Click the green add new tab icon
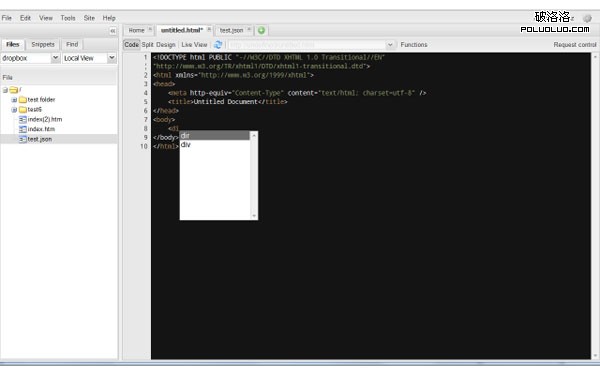 click(261, 30)
